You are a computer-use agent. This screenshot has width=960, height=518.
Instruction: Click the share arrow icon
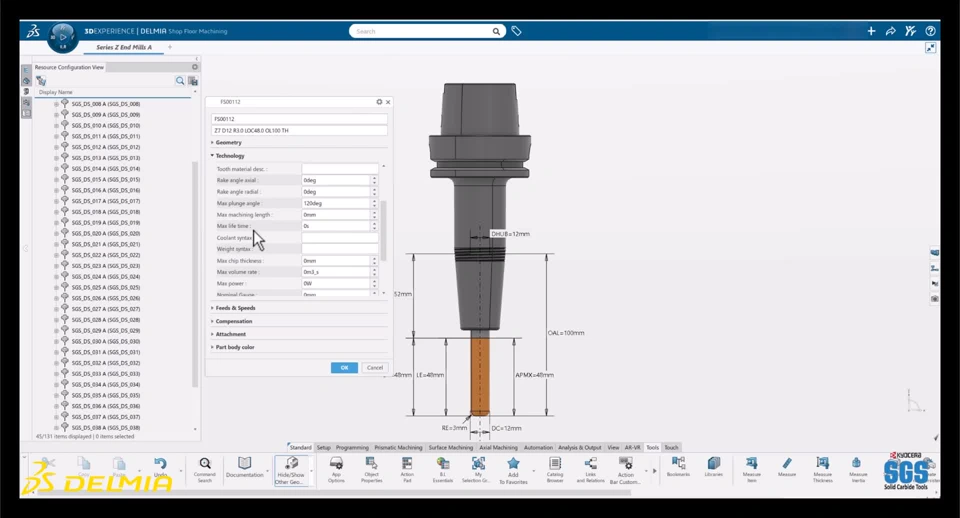tap(891, 31)
